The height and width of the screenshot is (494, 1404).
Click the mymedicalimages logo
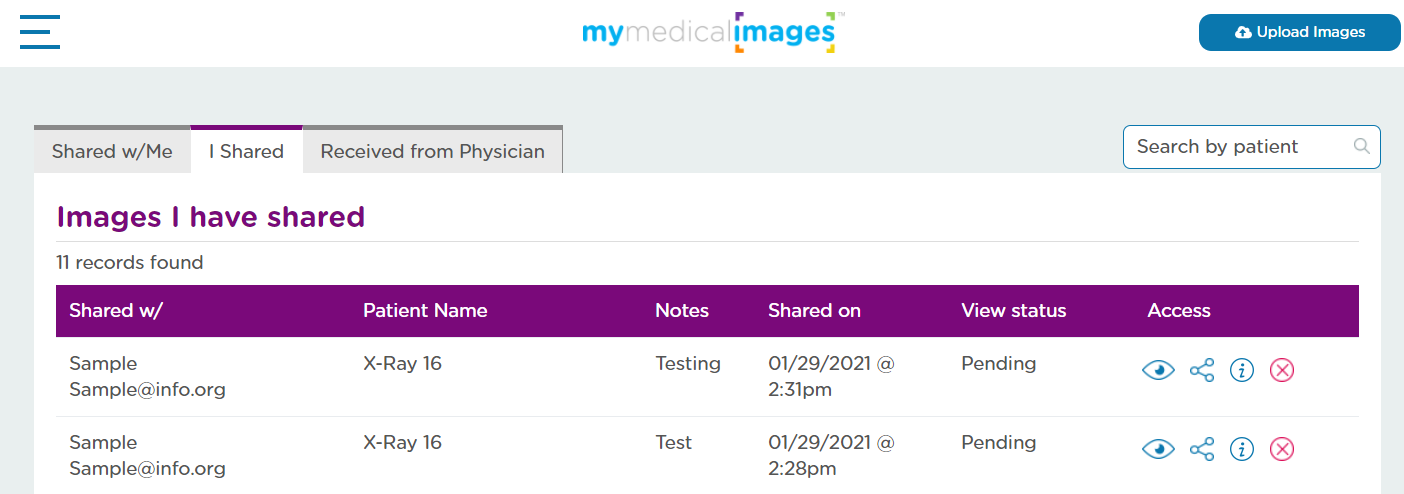tap(713, 32)
